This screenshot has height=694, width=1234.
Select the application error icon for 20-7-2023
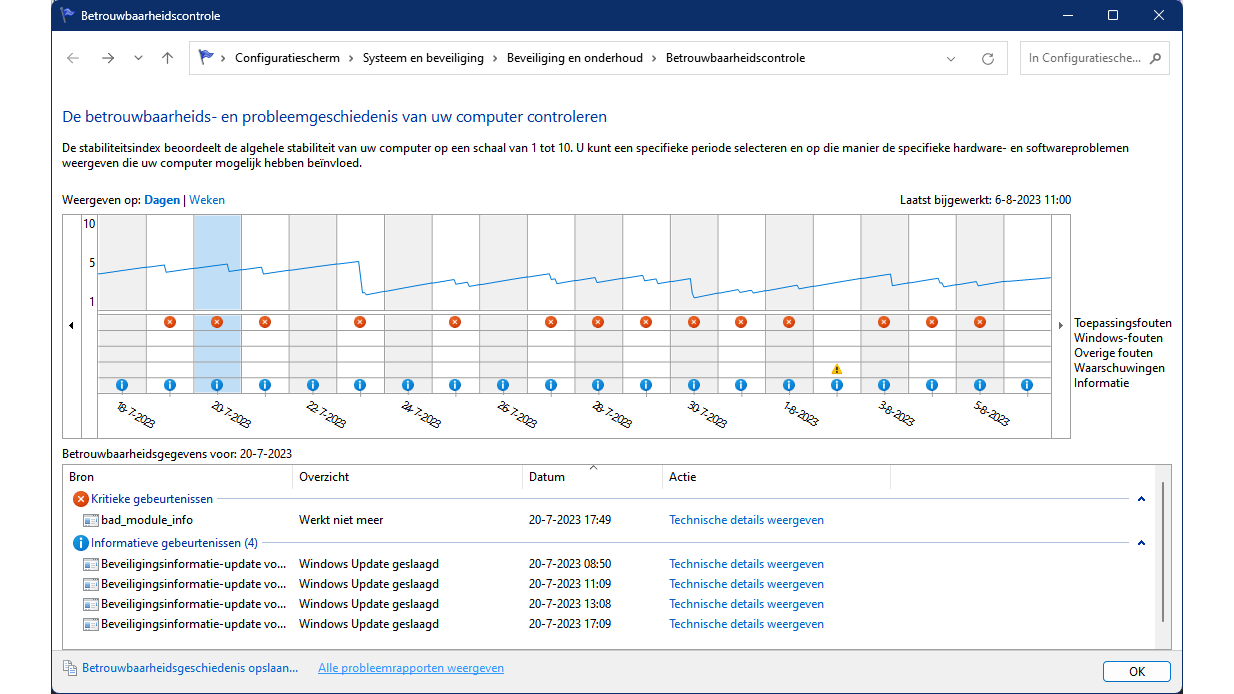(217, 322)
